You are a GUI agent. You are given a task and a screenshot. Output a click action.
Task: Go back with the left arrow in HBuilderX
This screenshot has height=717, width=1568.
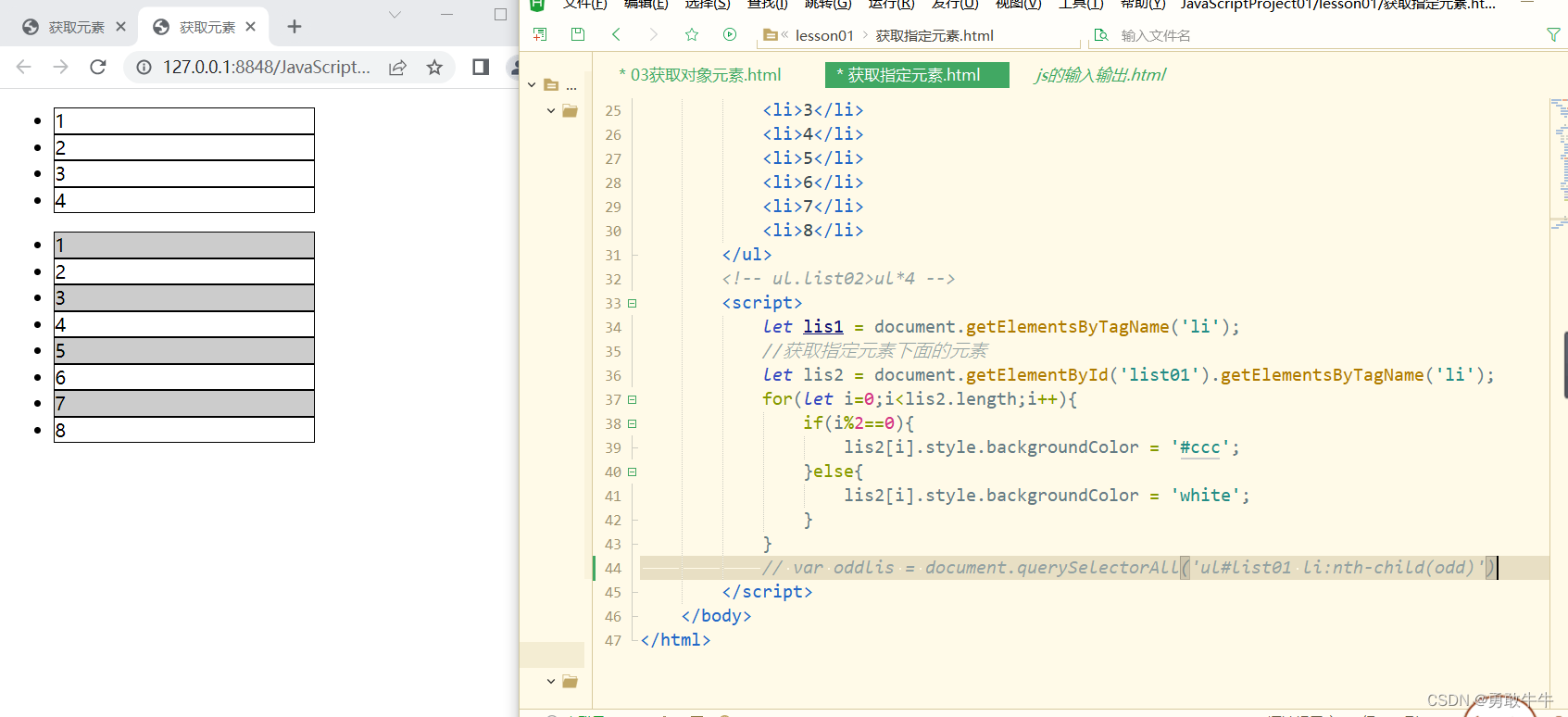tap(616, 35)
